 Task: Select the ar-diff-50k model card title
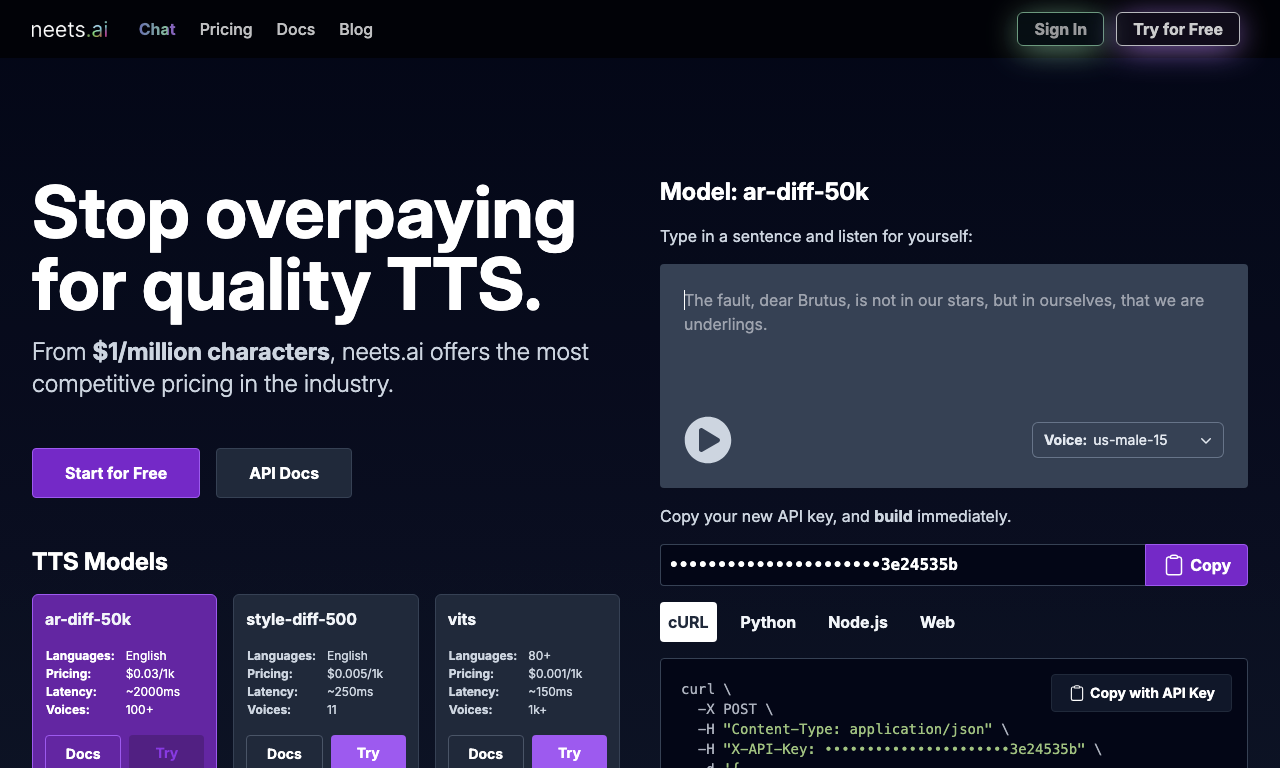click(88, 619)
